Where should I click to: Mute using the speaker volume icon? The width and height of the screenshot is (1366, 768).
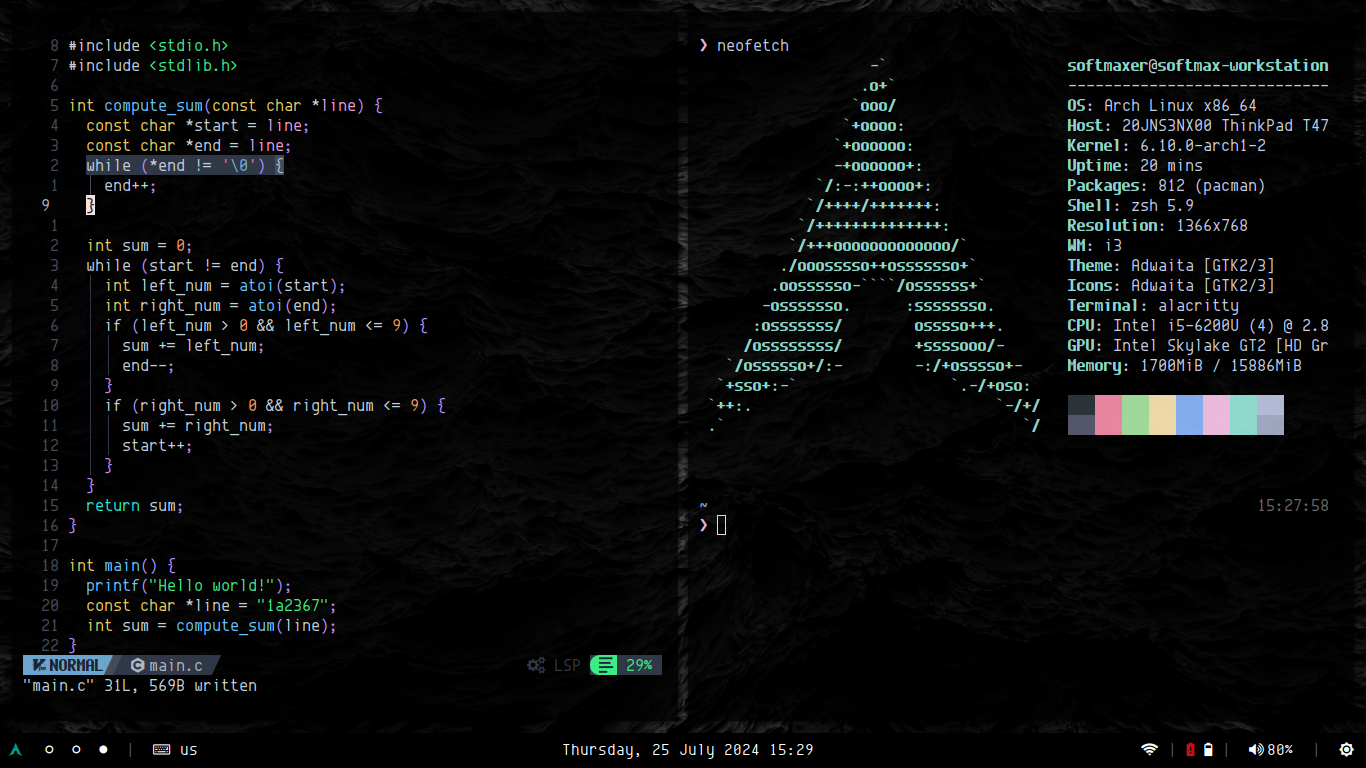pos(1256,749)
